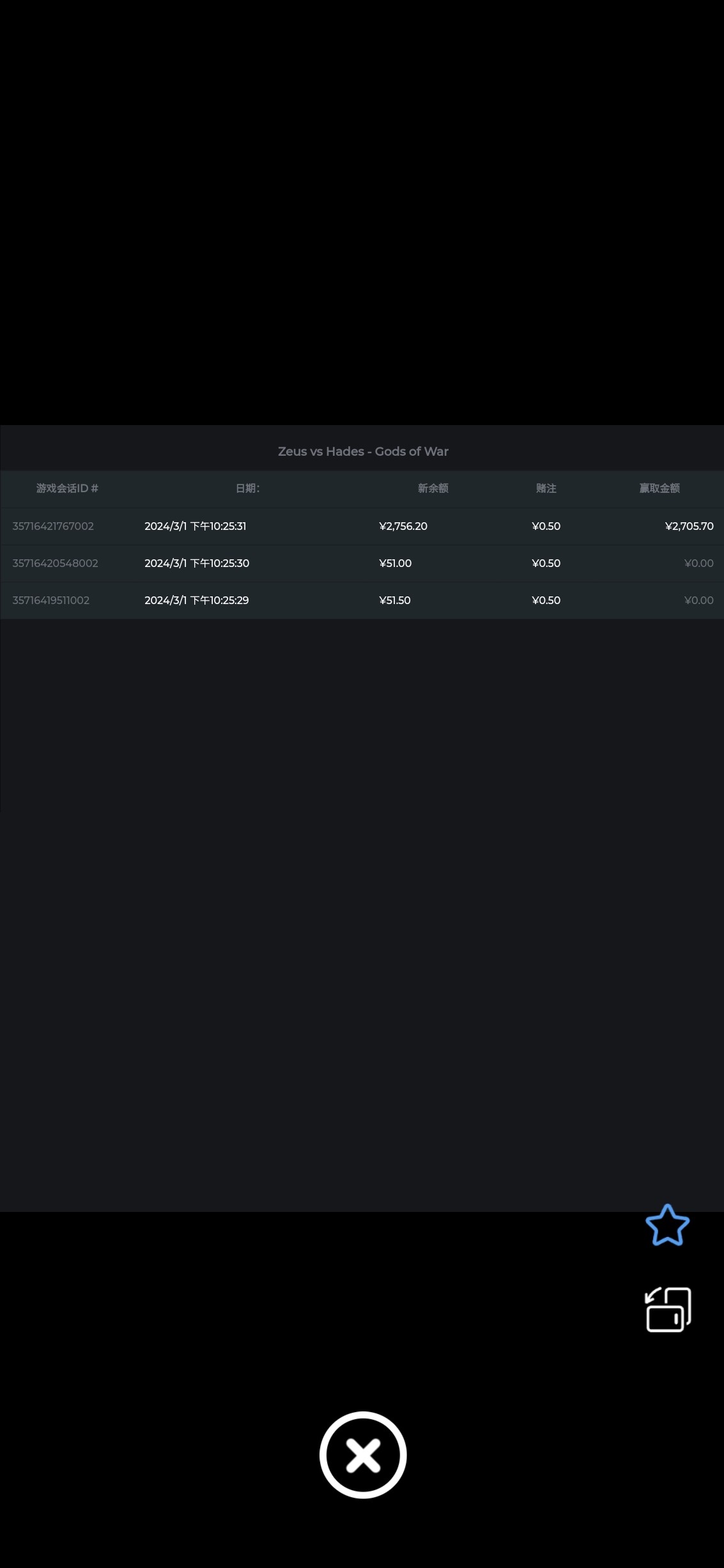This screenshot has height=1568, width=724.
Task: Click the ¥2,756.20 balance value
Action: [403, 526]
